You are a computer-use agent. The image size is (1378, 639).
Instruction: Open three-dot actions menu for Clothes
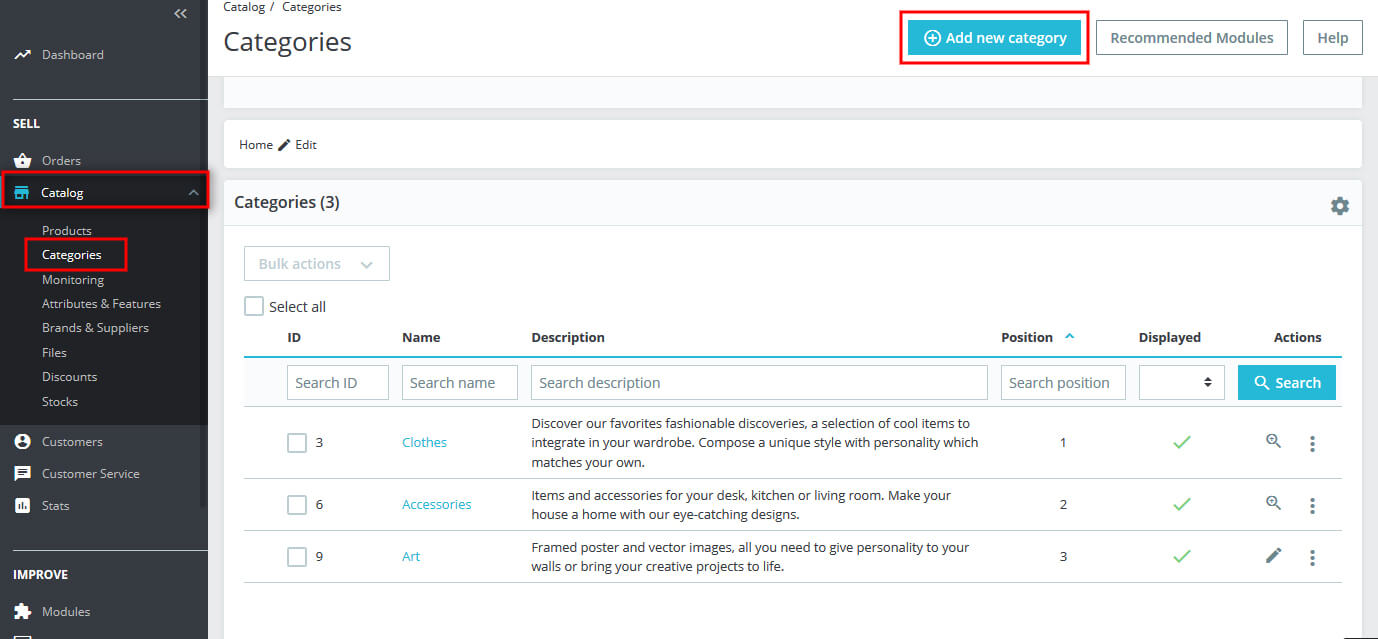pos(1312,443)
